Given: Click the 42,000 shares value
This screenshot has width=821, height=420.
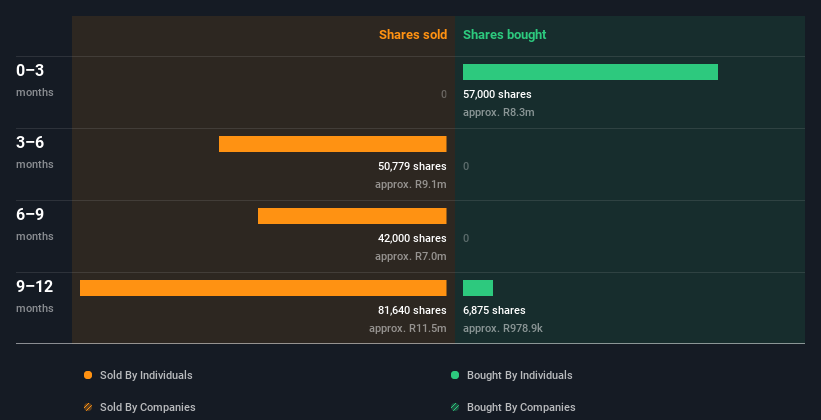Looking at the screenshot, I should tap(412, 238).
